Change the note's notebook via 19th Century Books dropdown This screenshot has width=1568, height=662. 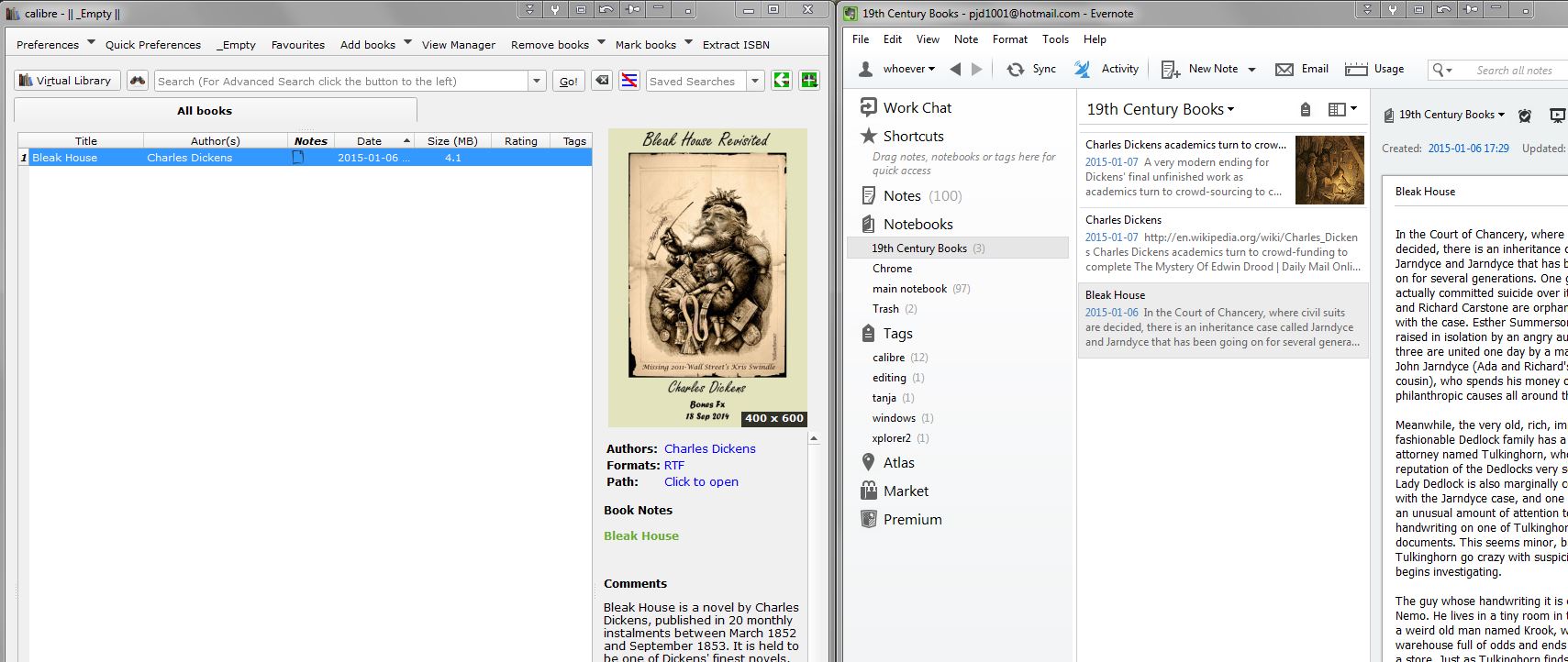coord(1451,116)
